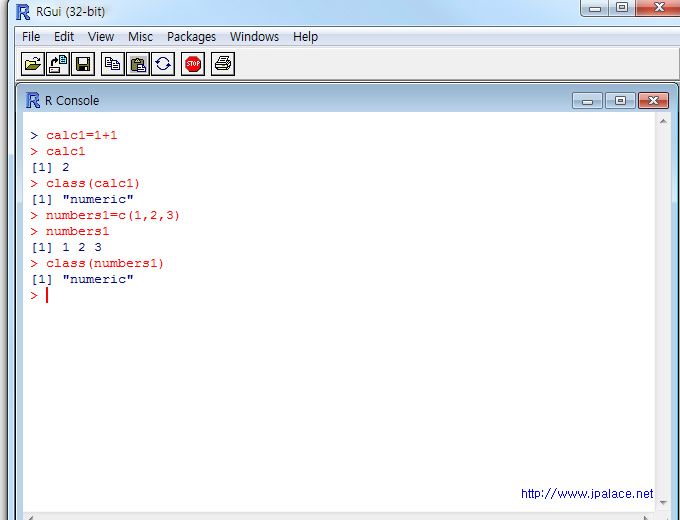Open the File menu
Viewport: 680px width, 520px height.
coord(31,37)
